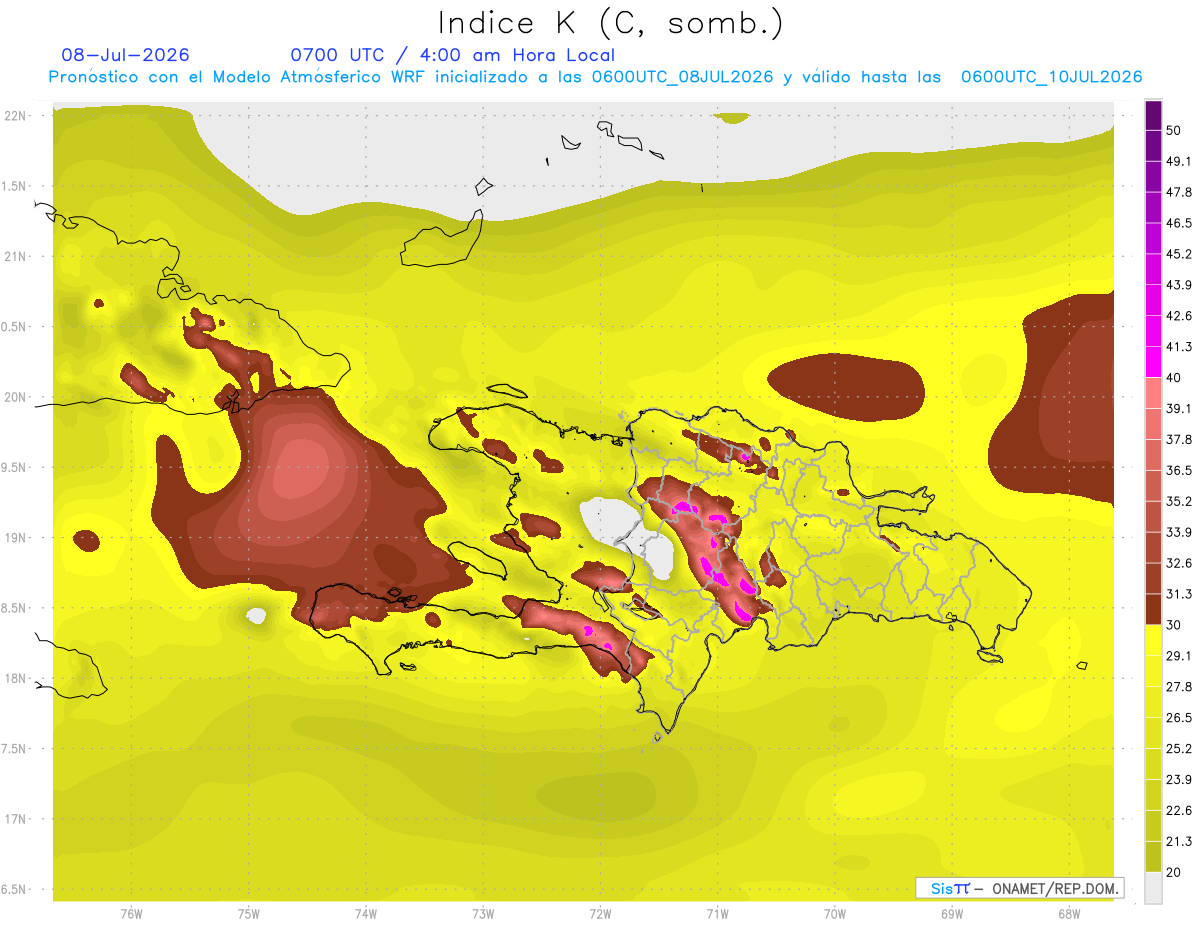Click the colorbar value '50'
1200x927 pixels.
(1174, 130)
